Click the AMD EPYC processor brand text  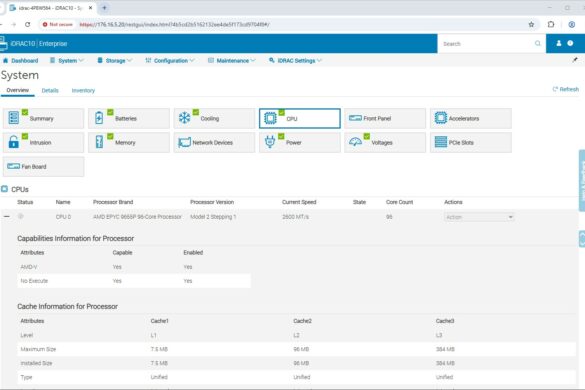click(137, 217)
